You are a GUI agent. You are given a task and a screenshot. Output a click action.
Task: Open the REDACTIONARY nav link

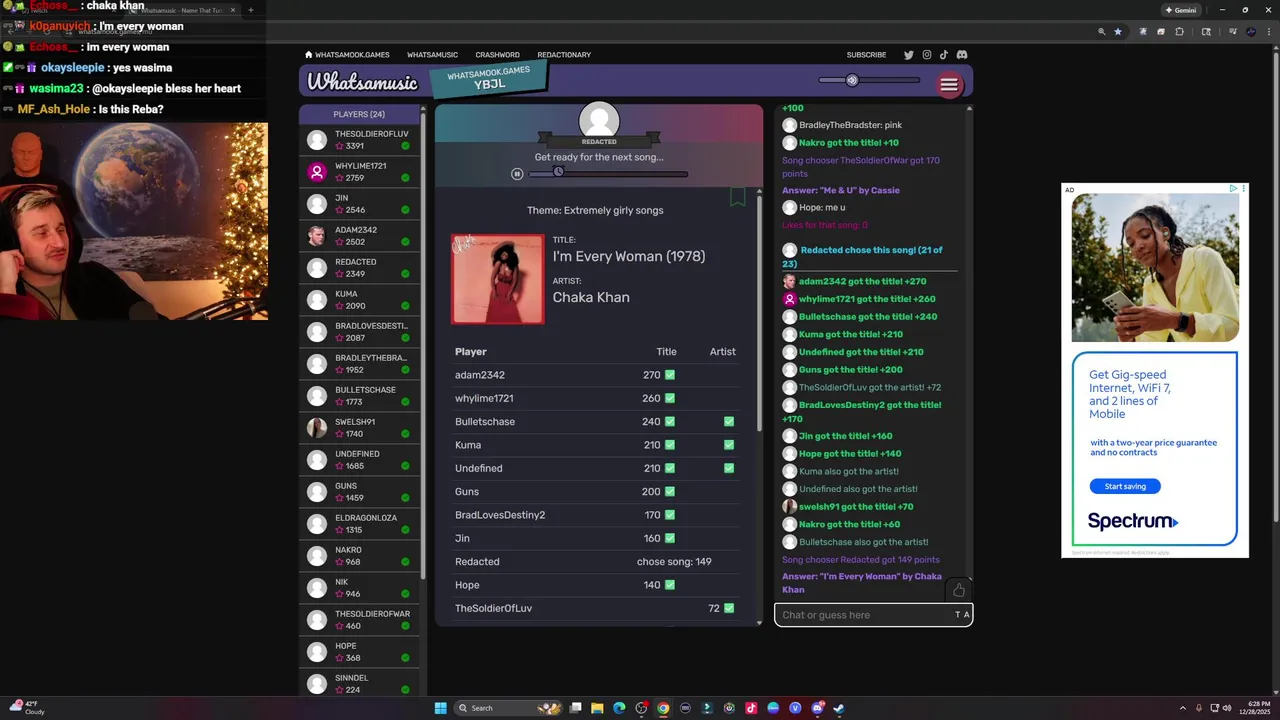tap(564, 55)
